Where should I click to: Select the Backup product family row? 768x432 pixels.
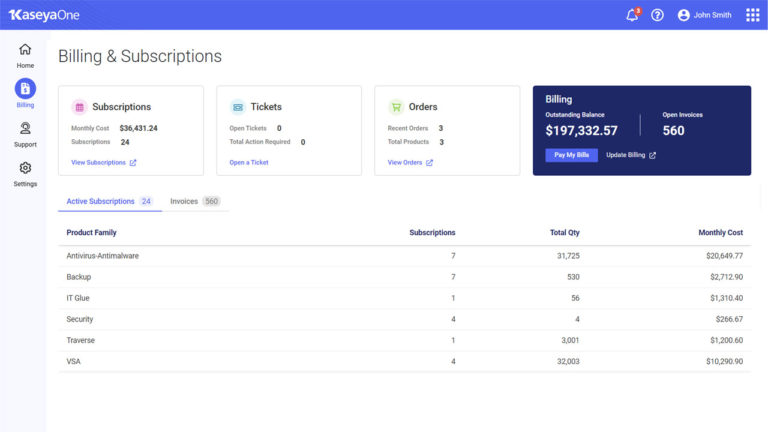[405, 277]
